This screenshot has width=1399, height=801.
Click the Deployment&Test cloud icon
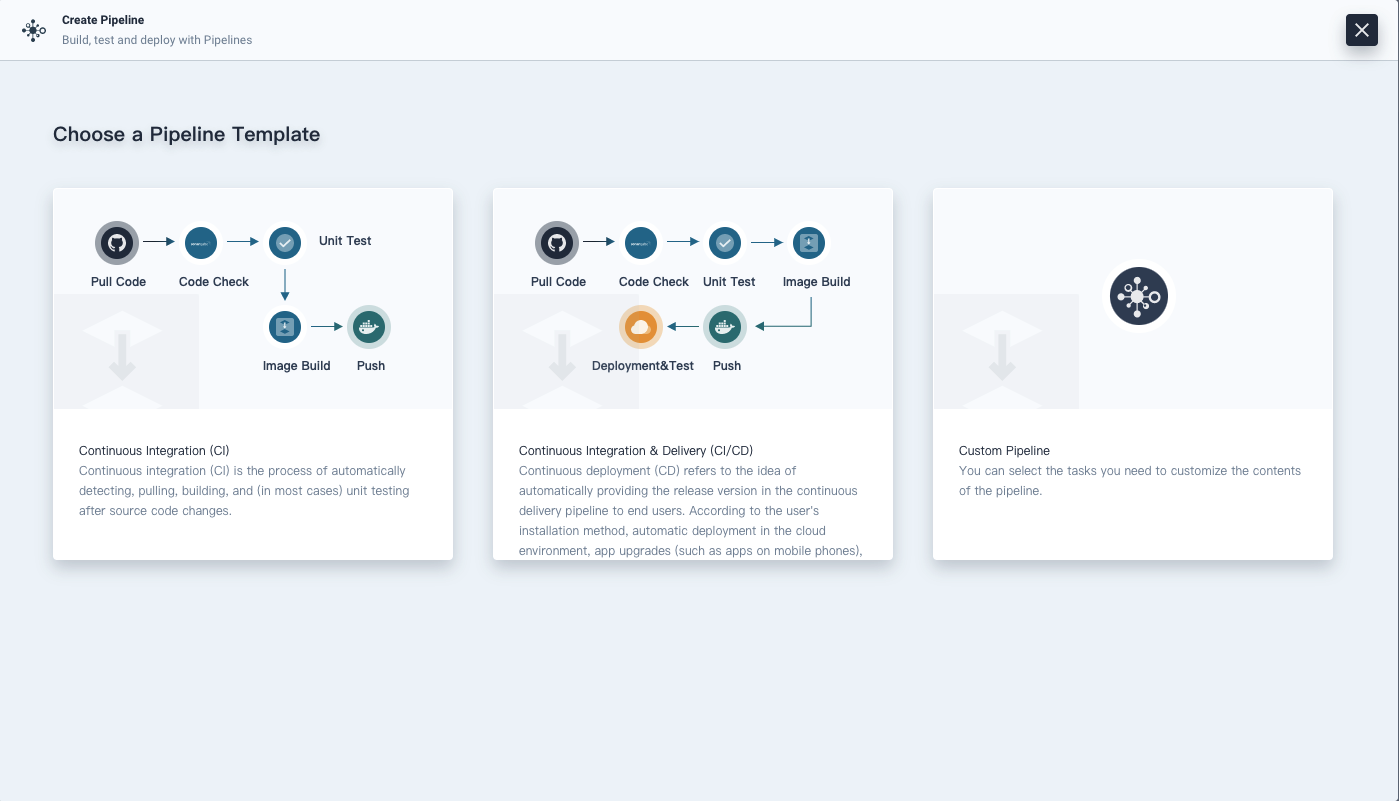point(640,326)
